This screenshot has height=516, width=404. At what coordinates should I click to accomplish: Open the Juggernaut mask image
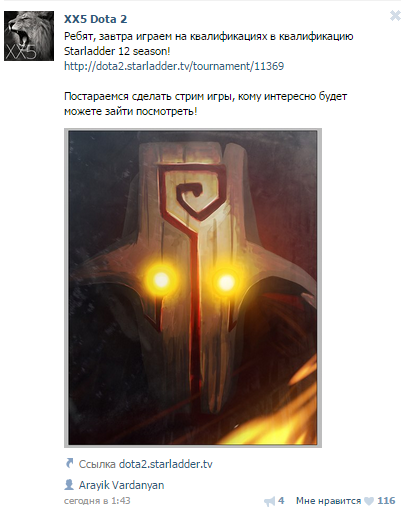193,288
